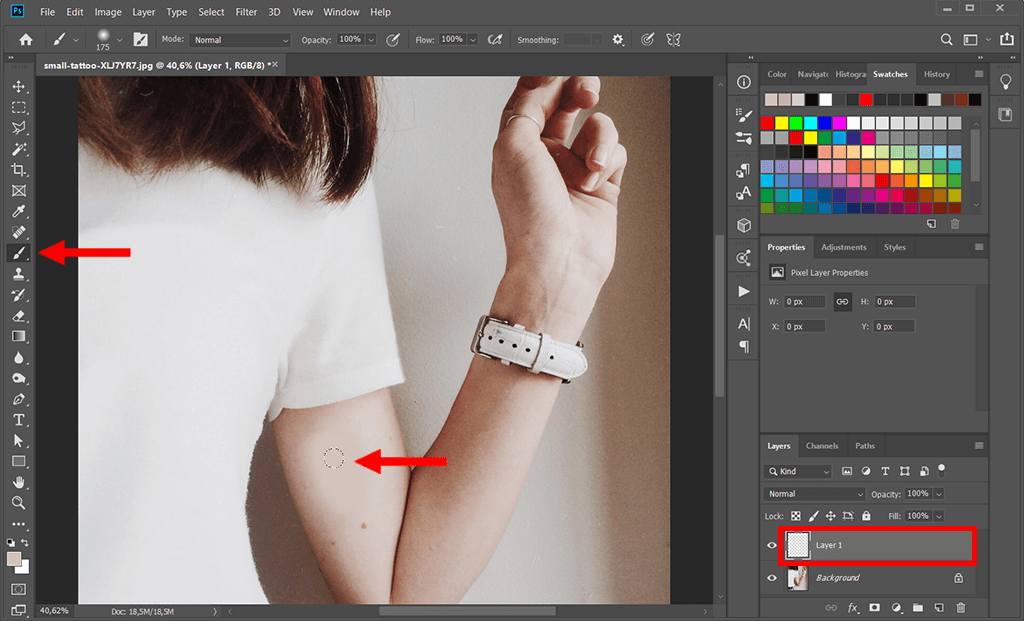Select the Eraser tool

pyautogui.click(x=18, y=316)
